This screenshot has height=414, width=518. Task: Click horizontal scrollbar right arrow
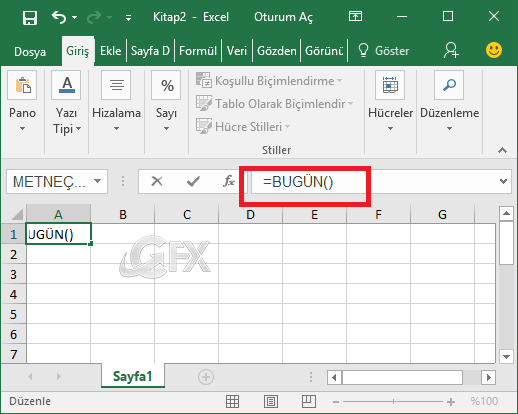[x=489, y=377]
